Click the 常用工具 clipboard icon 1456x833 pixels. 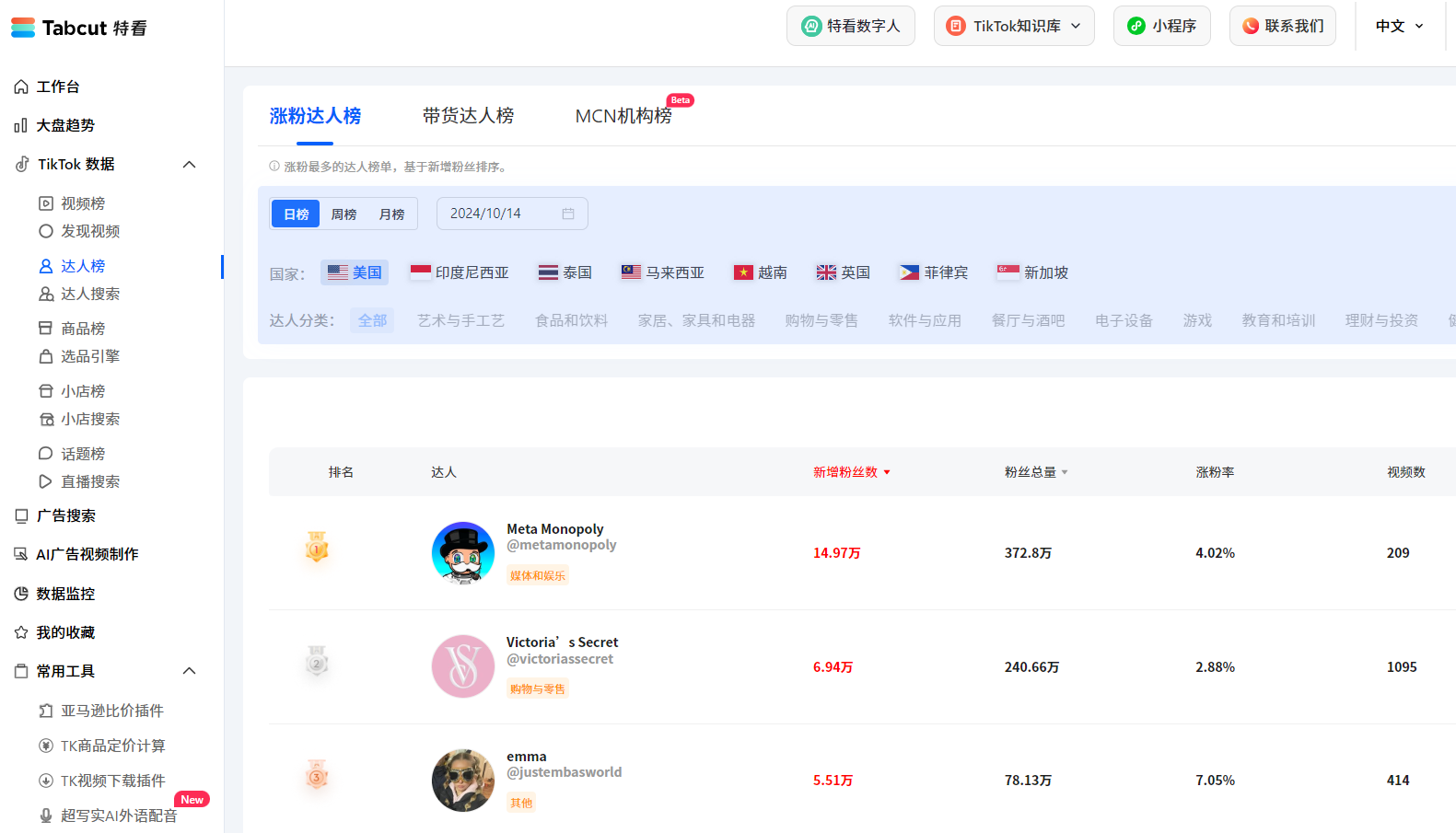click(x=21, y=671)
